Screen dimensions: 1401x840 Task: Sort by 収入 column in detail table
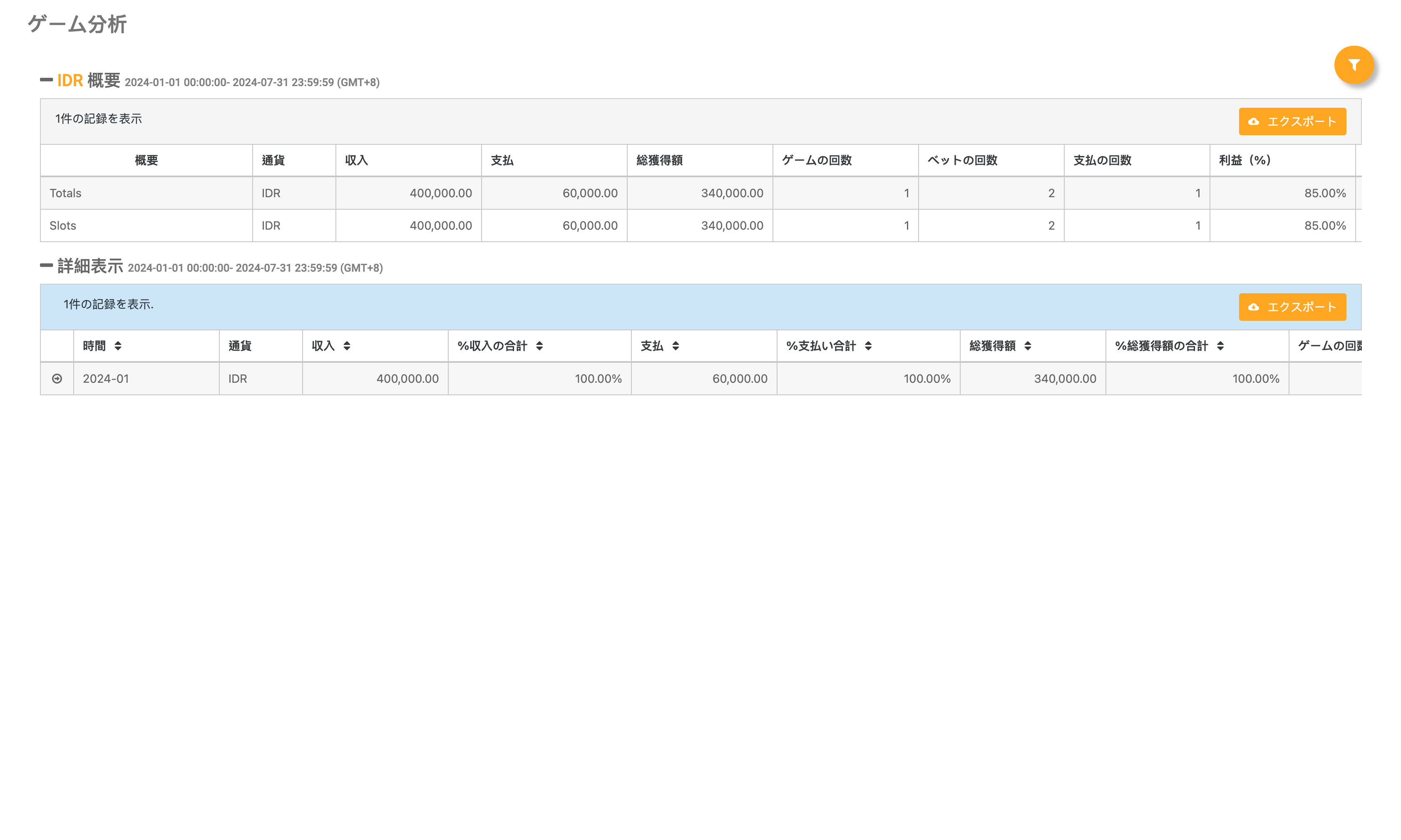click(347, 346)
